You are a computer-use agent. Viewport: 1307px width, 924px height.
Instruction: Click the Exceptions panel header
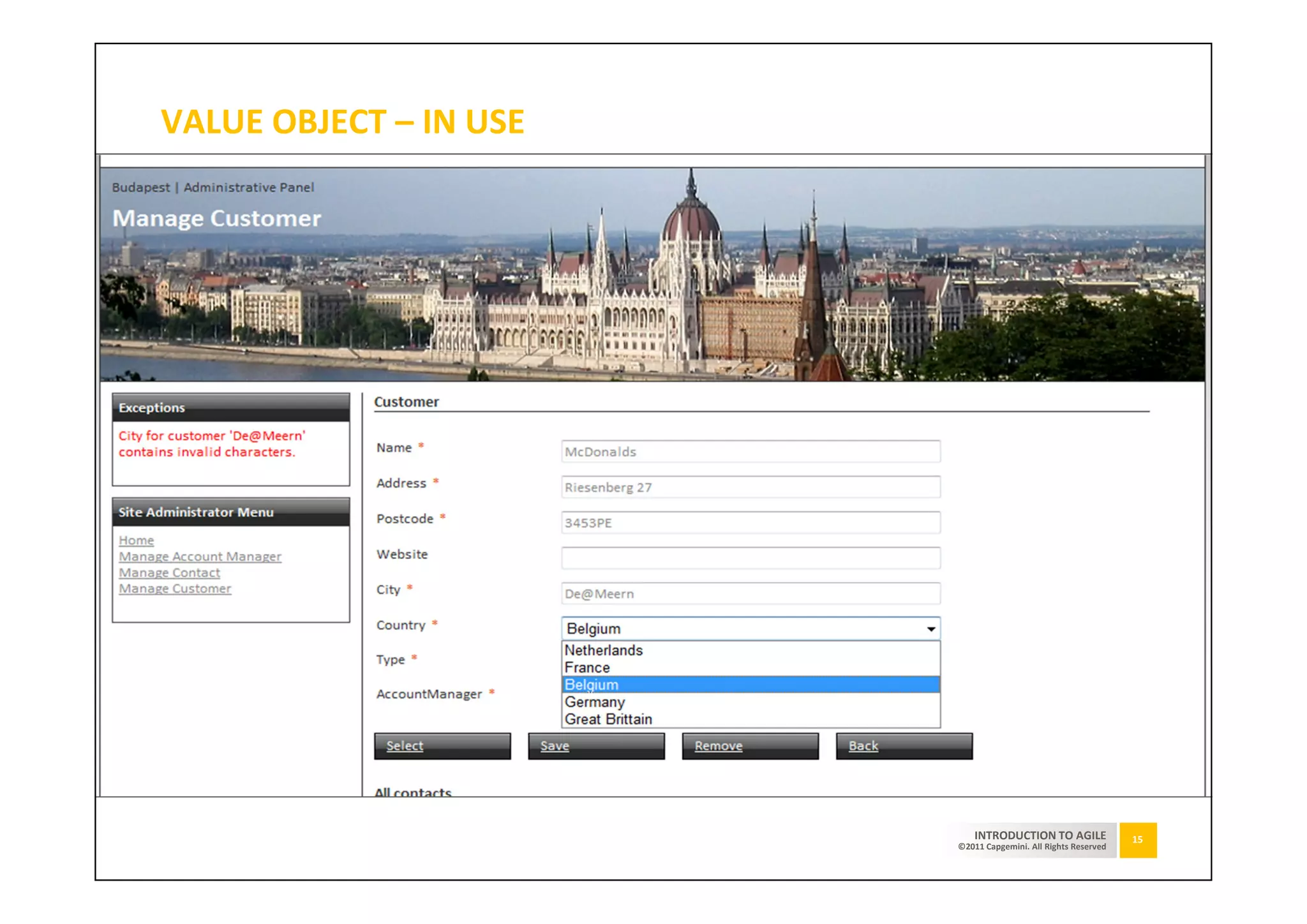click(x=231, y=408)
